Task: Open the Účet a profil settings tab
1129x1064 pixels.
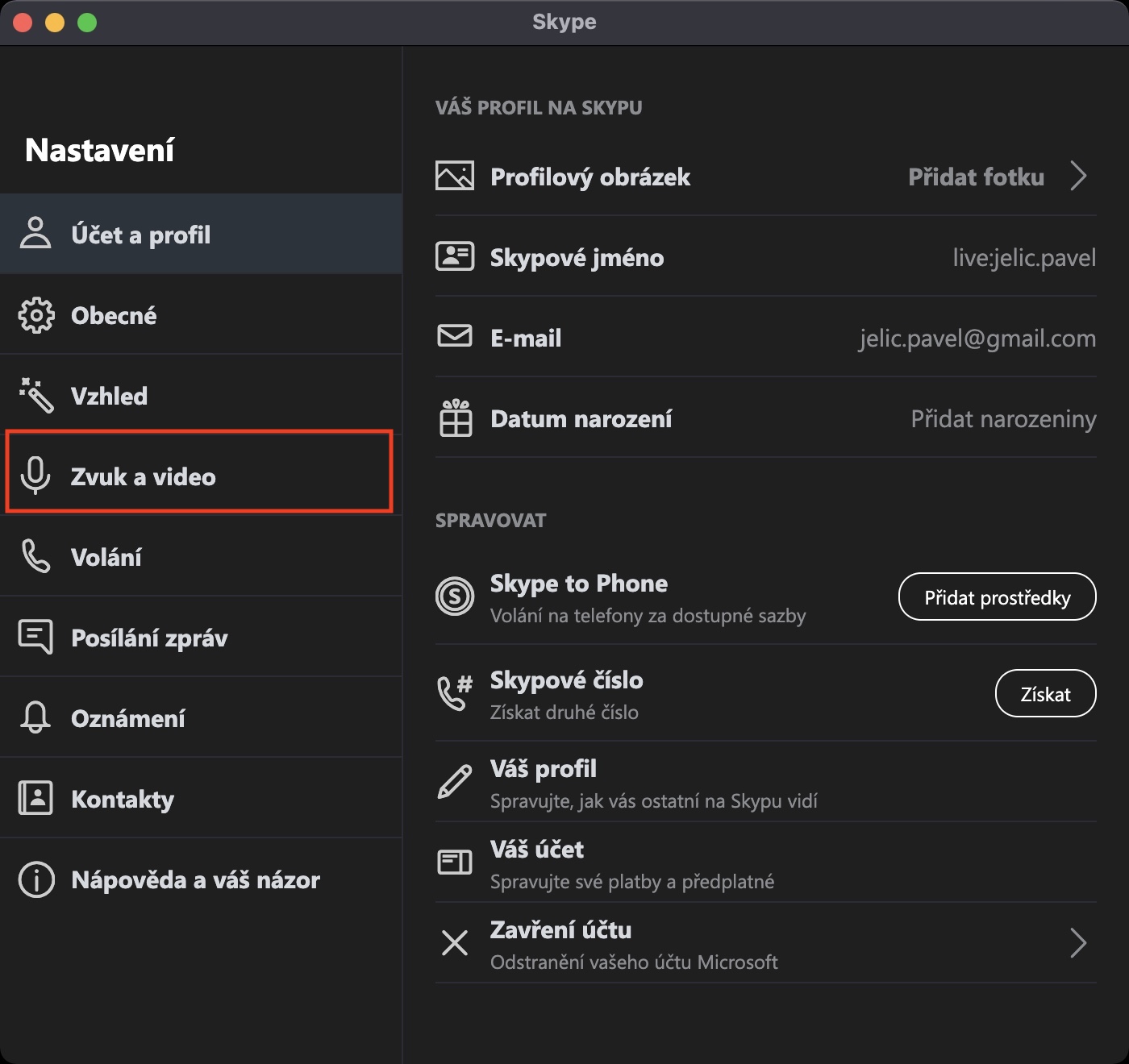Action: coord(140,235)
